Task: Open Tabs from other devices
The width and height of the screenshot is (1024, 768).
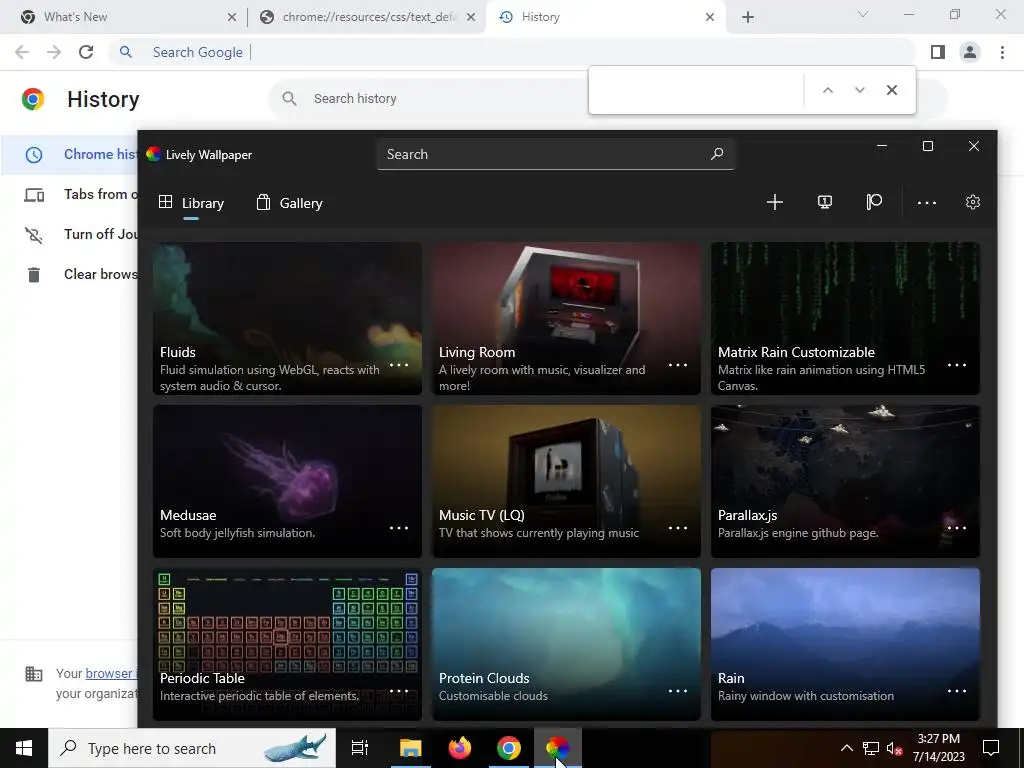Action: point(70,195)
